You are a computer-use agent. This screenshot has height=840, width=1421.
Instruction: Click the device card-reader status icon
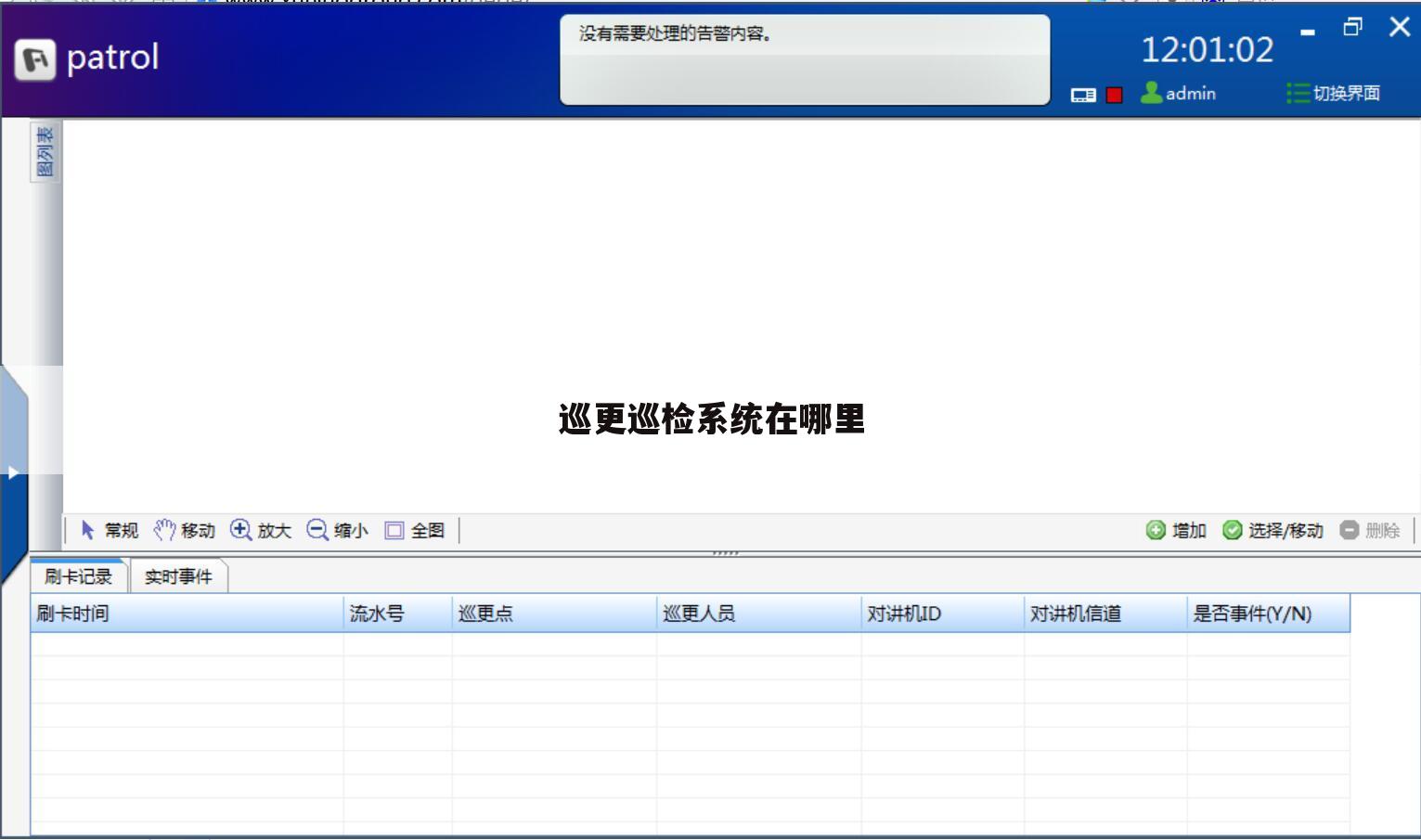coord(1083,95)
